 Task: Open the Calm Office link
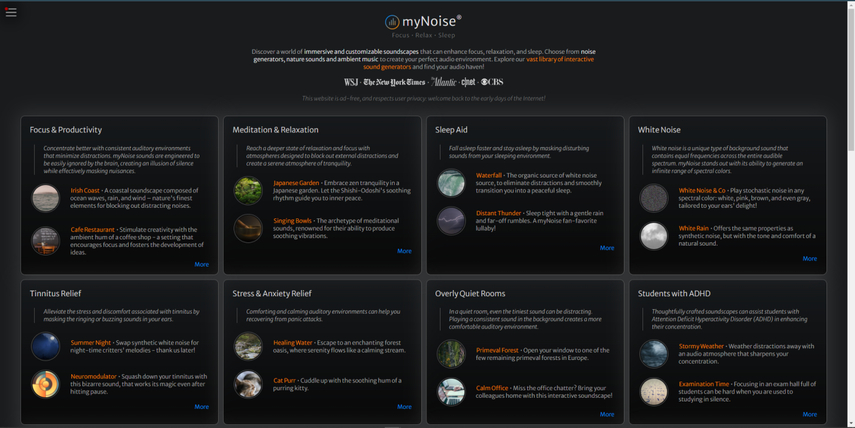[492, 388]
